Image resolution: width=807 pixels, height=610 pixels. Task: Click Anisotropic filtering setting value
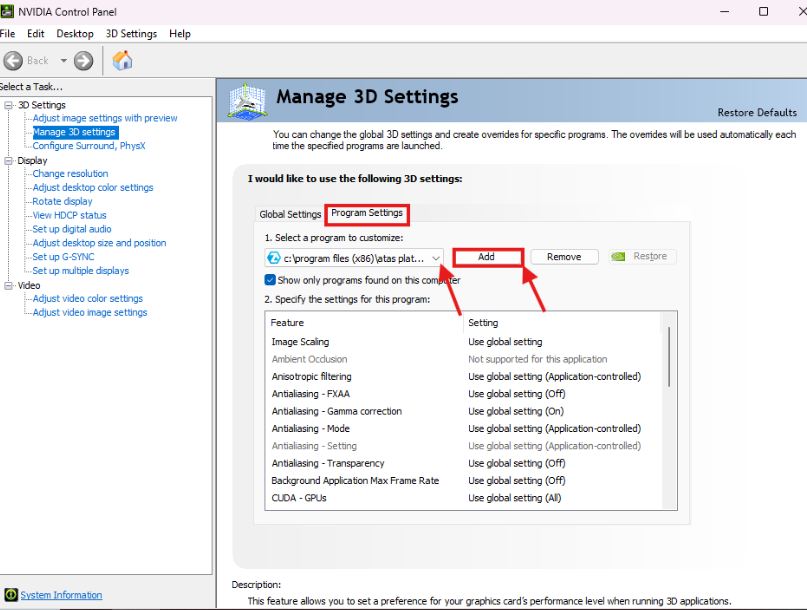pyautogui.click(x=554, y=376)
